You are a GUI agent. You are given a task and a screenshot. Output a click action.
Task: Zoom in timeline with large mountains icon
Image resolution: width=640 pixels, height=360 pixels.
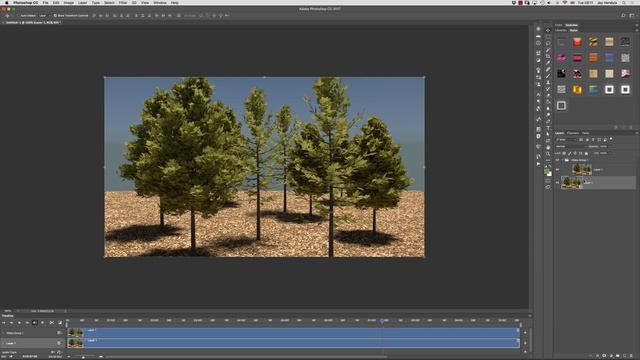click(x=101, y=357)
